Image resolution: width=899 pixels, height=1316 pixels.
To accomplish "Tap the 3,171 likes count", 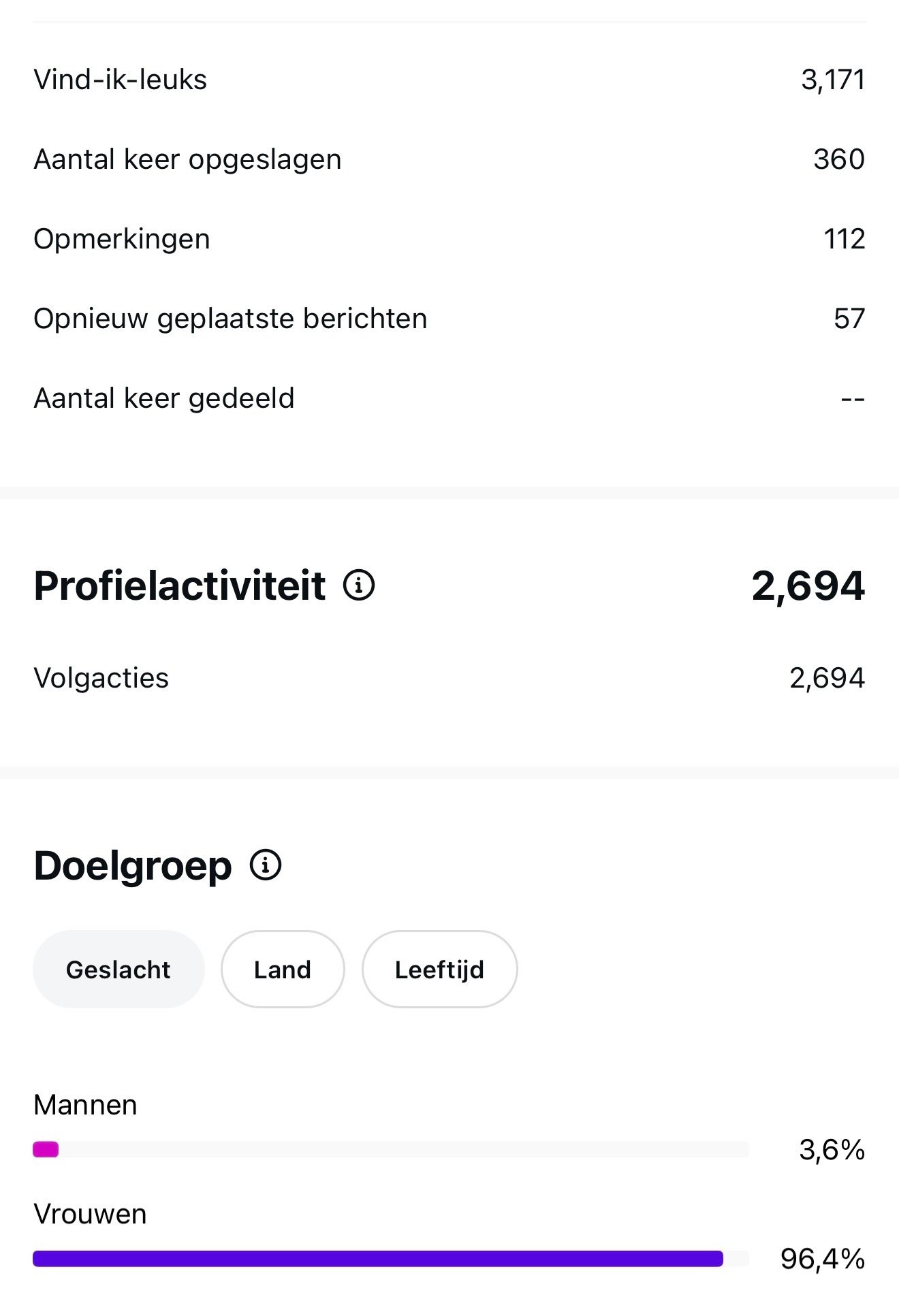I will (x=833, y=80).
